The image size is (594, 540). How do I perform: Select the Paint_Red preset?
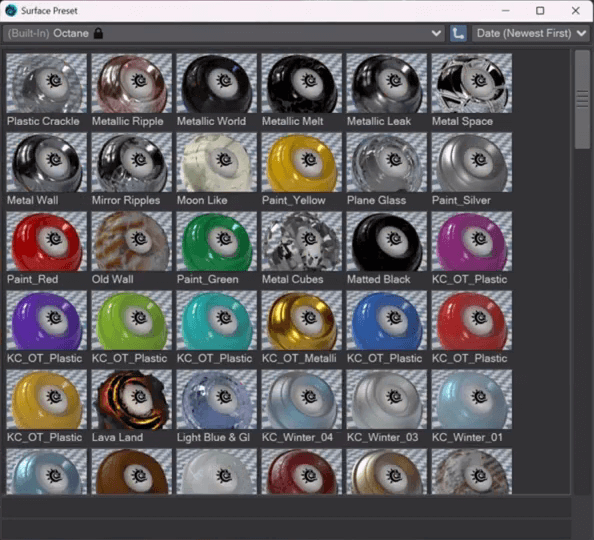47,241
